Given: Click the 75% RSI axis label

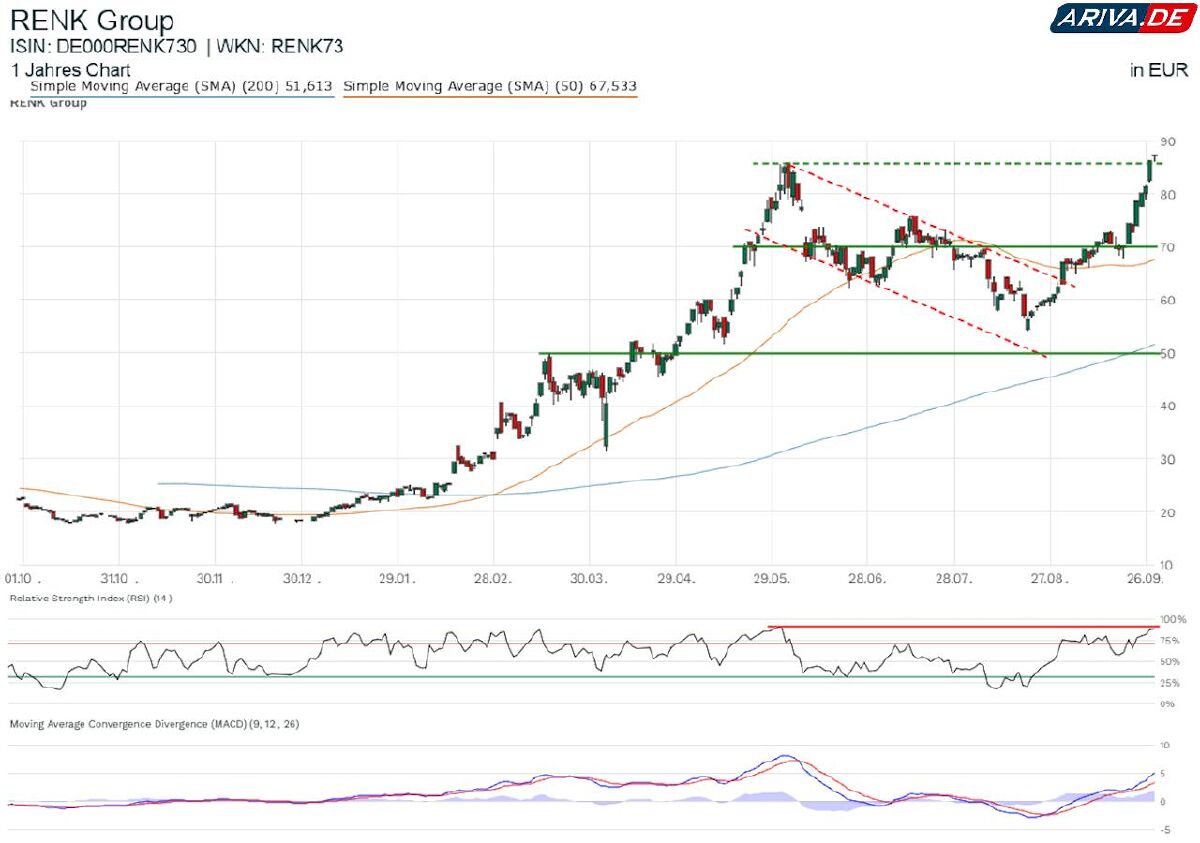Looking at the screenshot, I should [x=1168, y=641].
